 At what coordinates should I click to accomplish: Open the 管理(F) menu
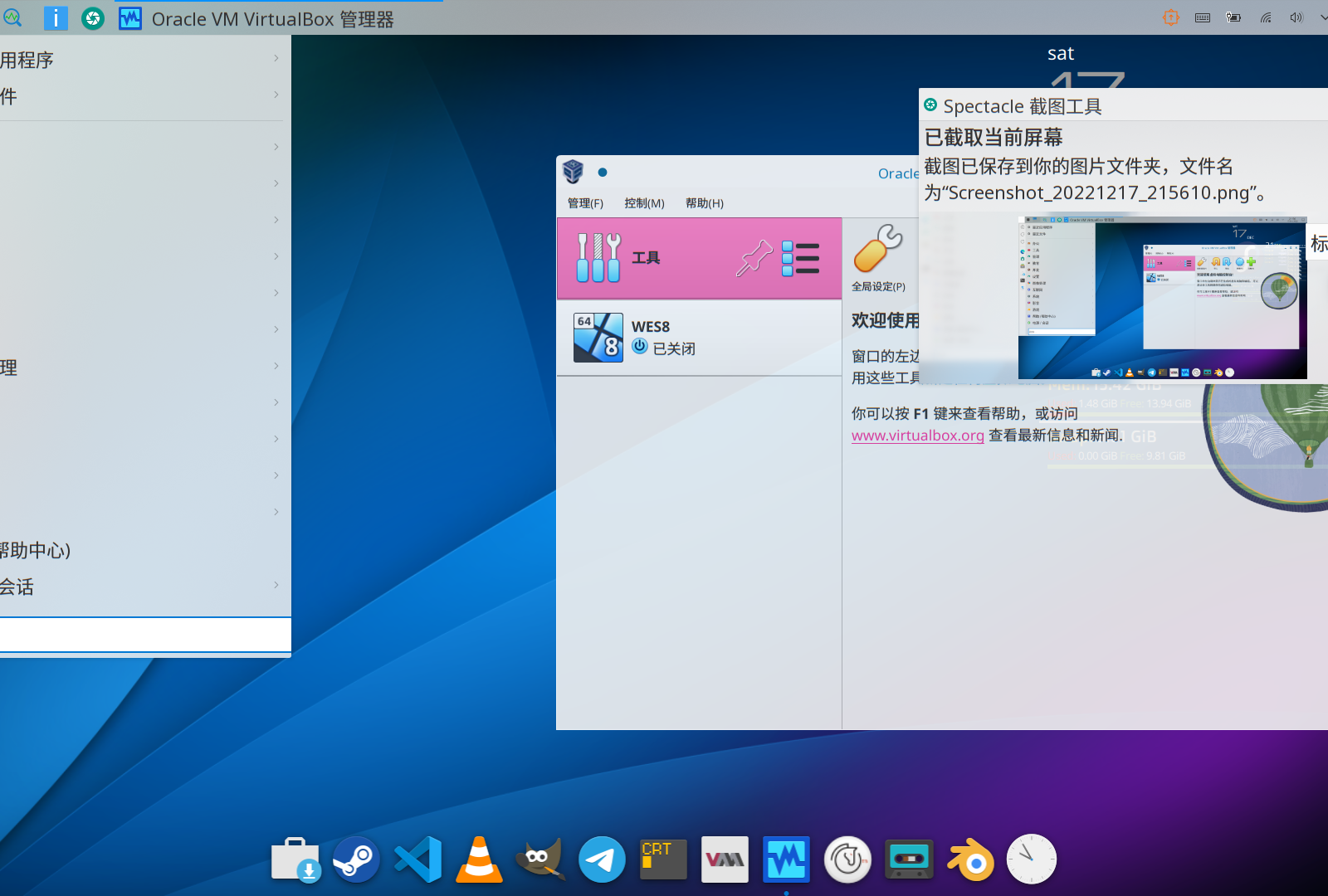[584, 202]
